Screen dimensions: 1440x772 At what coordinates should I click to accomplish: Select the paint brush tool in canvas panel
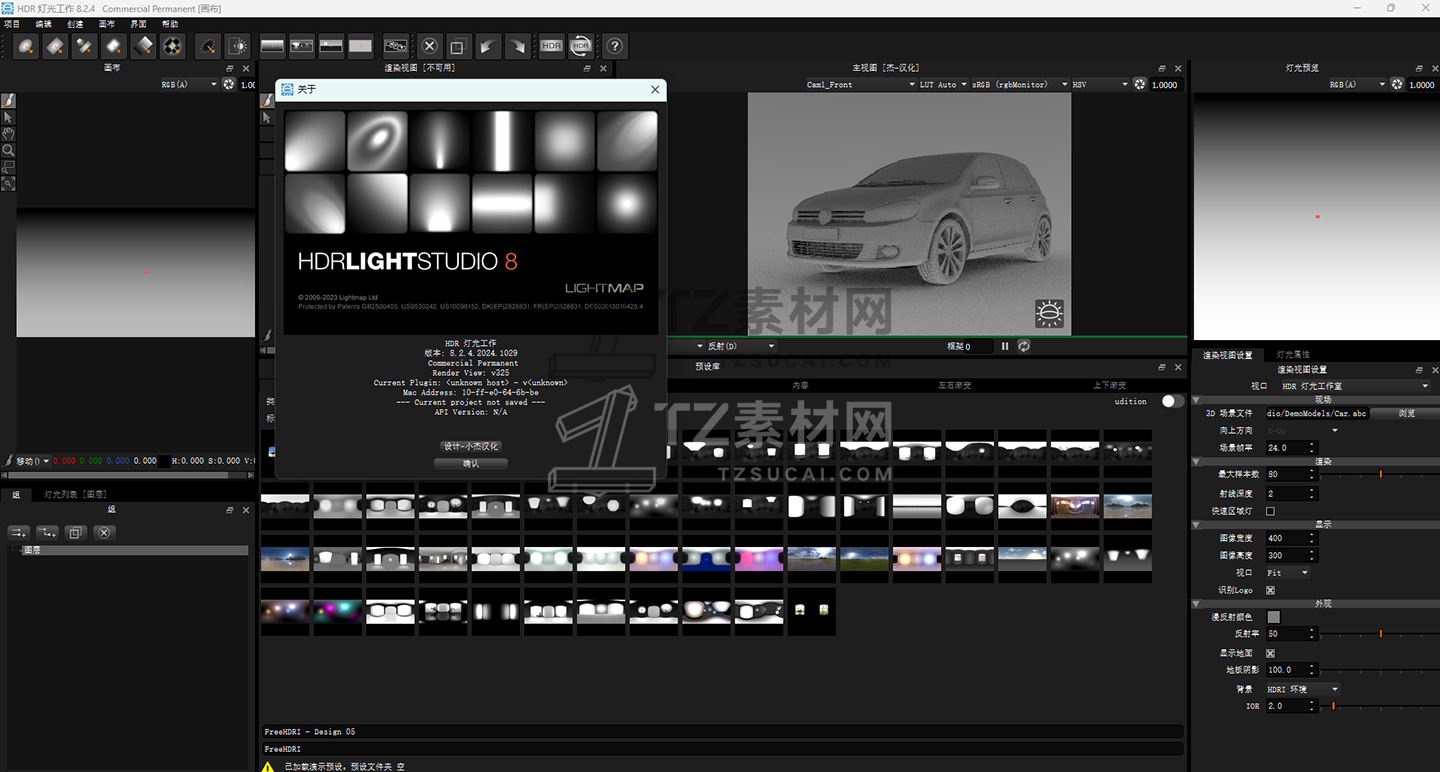click(x=8, y=101)
